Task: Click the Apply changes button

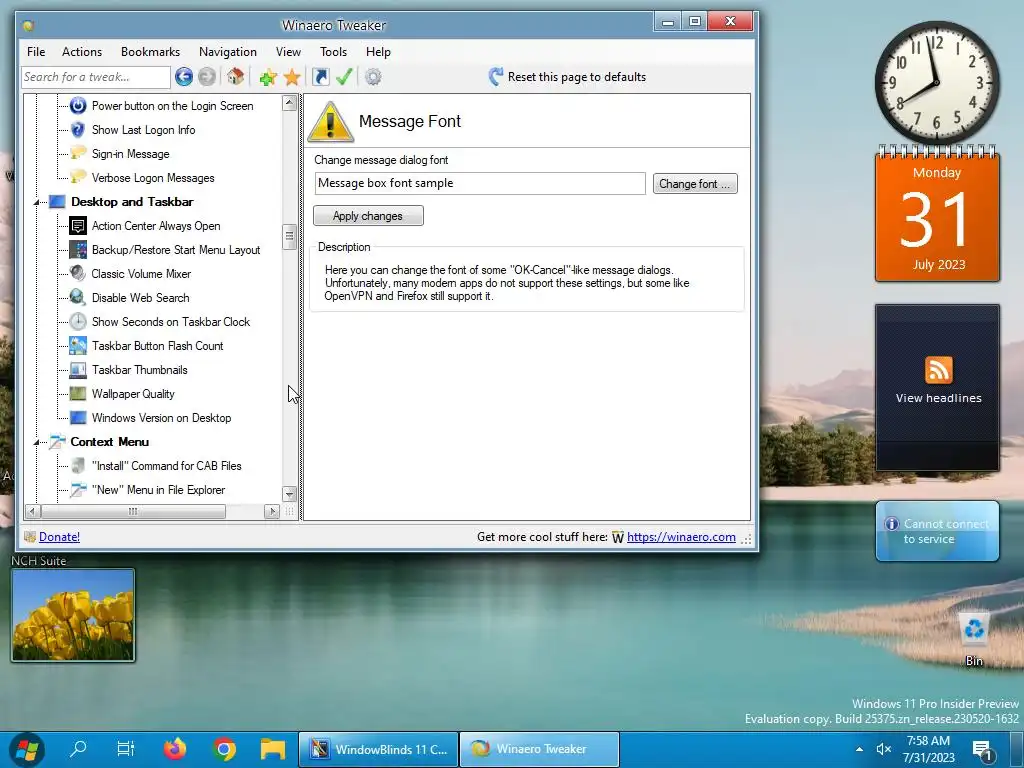Action: pyautogui.click(x=368, y=216)
